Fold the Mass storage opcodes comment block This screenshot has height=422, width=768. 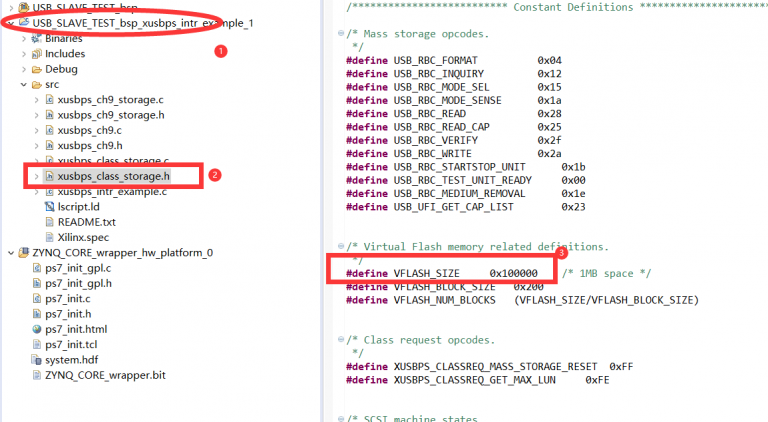[342, 34]
